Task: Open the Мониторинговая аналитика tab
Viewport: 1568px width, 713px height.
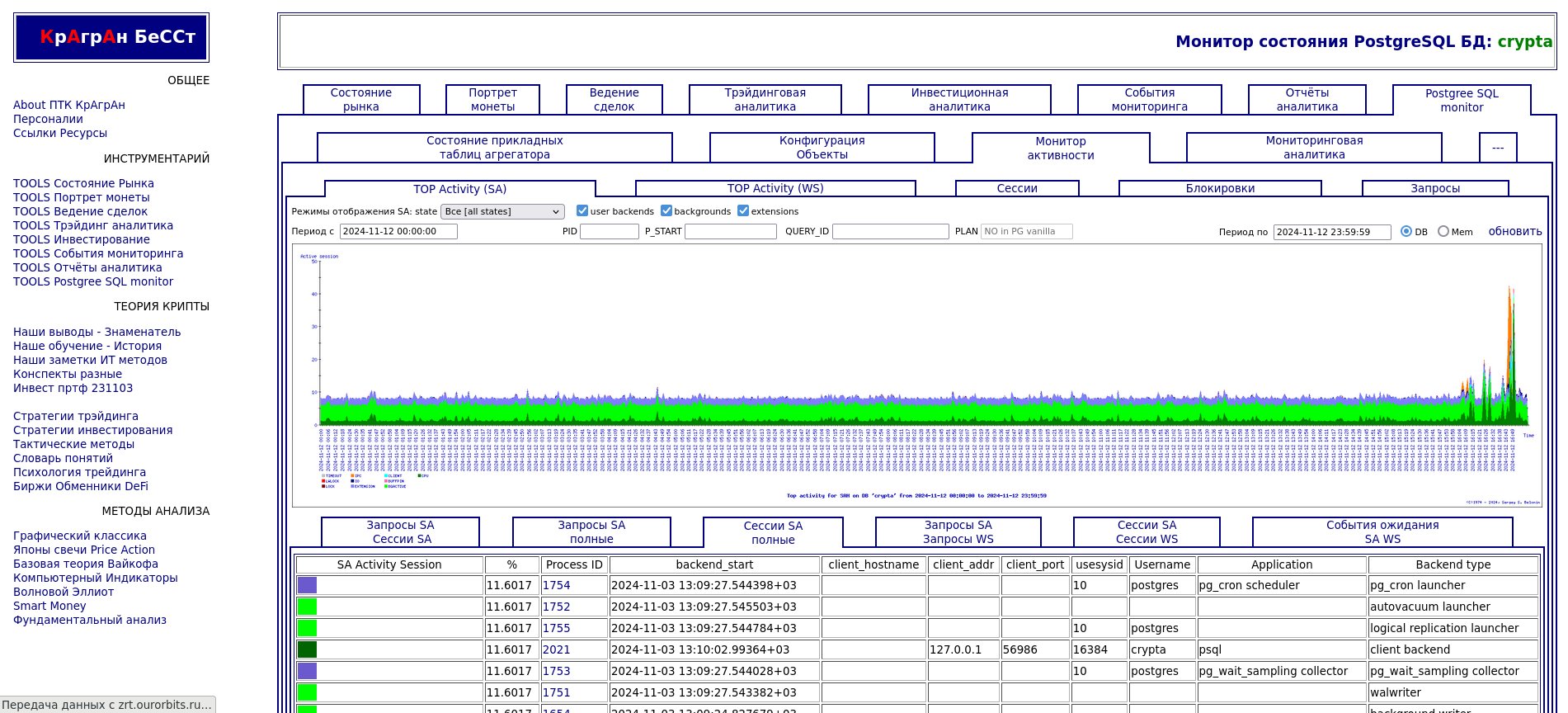Action: click(x=1314, y=148)
